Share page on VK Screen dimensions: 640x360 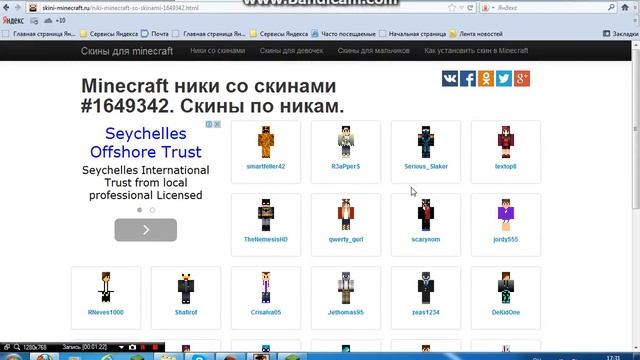(x=450, y=78)
